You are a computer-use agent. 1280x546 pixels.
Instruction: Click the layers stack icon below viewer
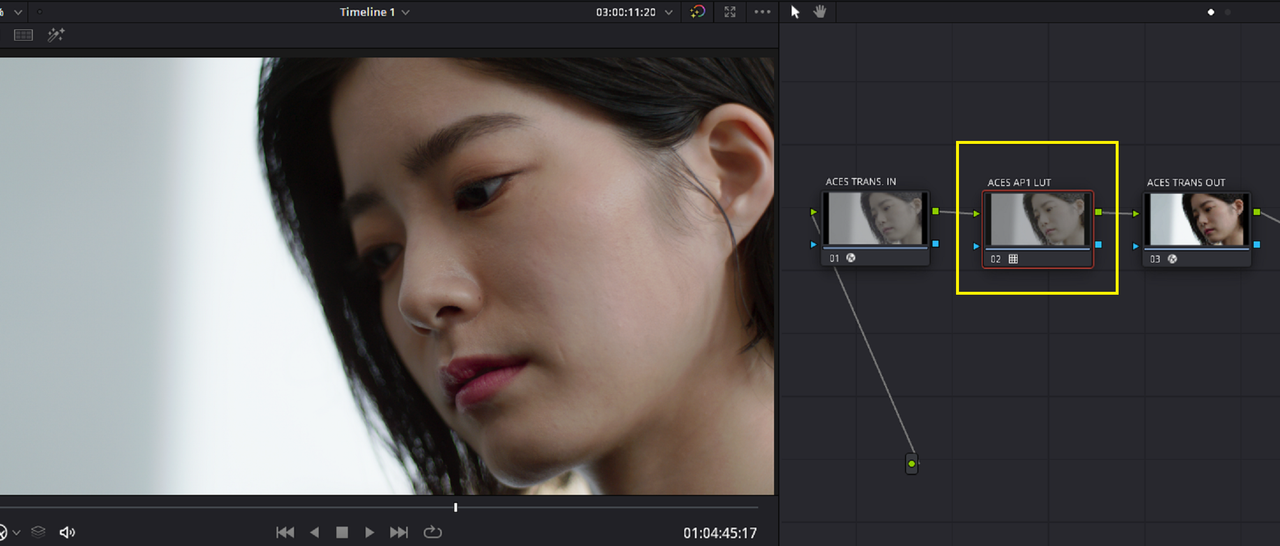click(x=38, y=533)
